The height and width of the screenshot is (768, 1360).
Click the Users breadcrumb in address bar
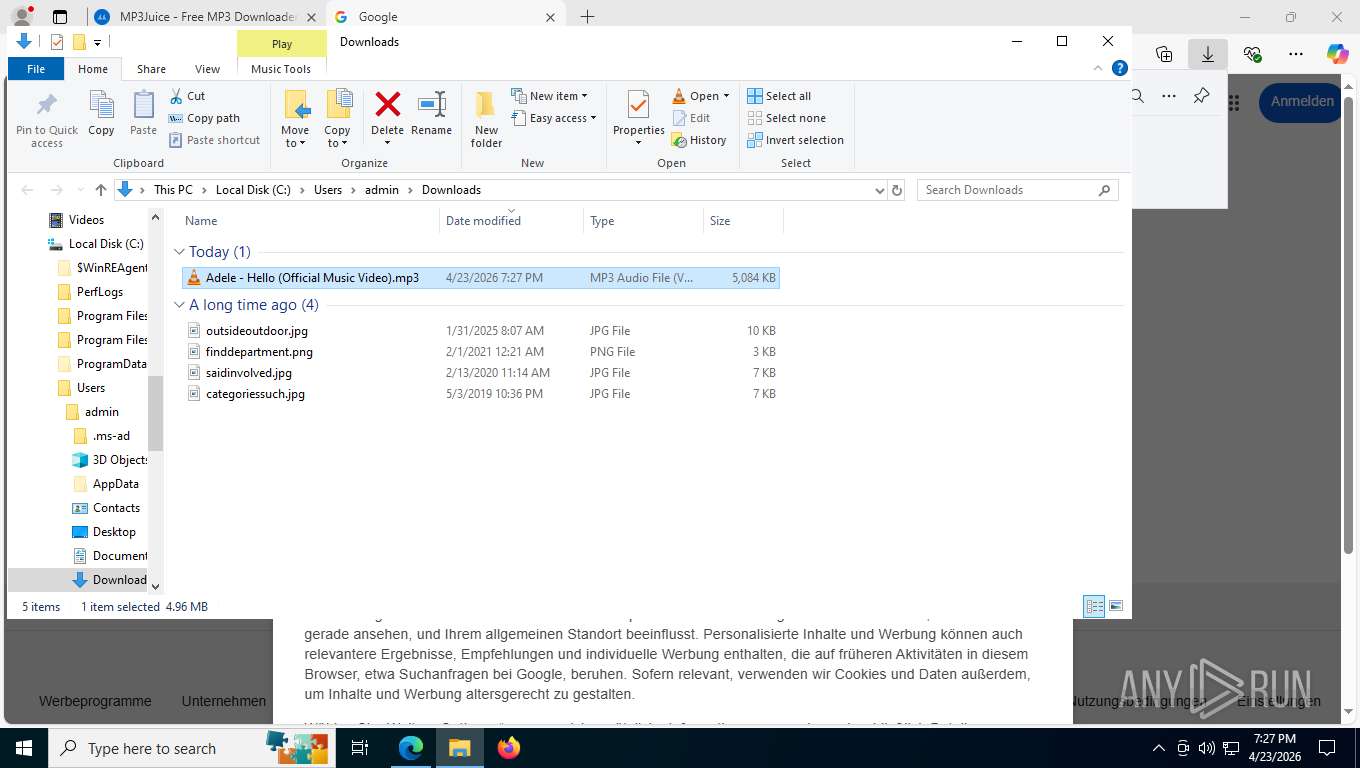click(328, 190)
